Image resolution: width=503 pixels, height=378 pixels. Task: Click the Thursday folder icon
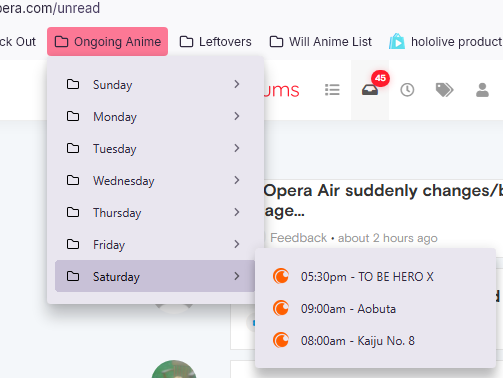point(73,212)
